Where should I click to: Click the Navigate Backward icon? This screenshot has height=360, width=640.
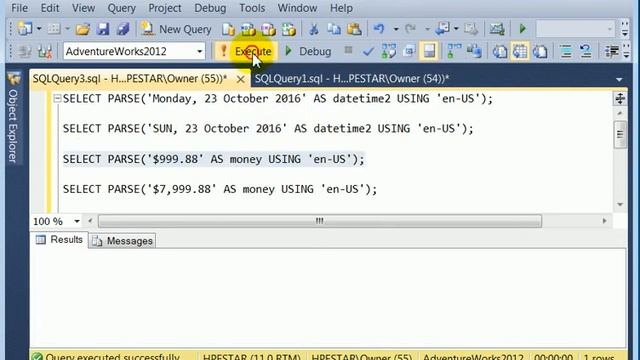pyautogui.click(x=442, y=29)
